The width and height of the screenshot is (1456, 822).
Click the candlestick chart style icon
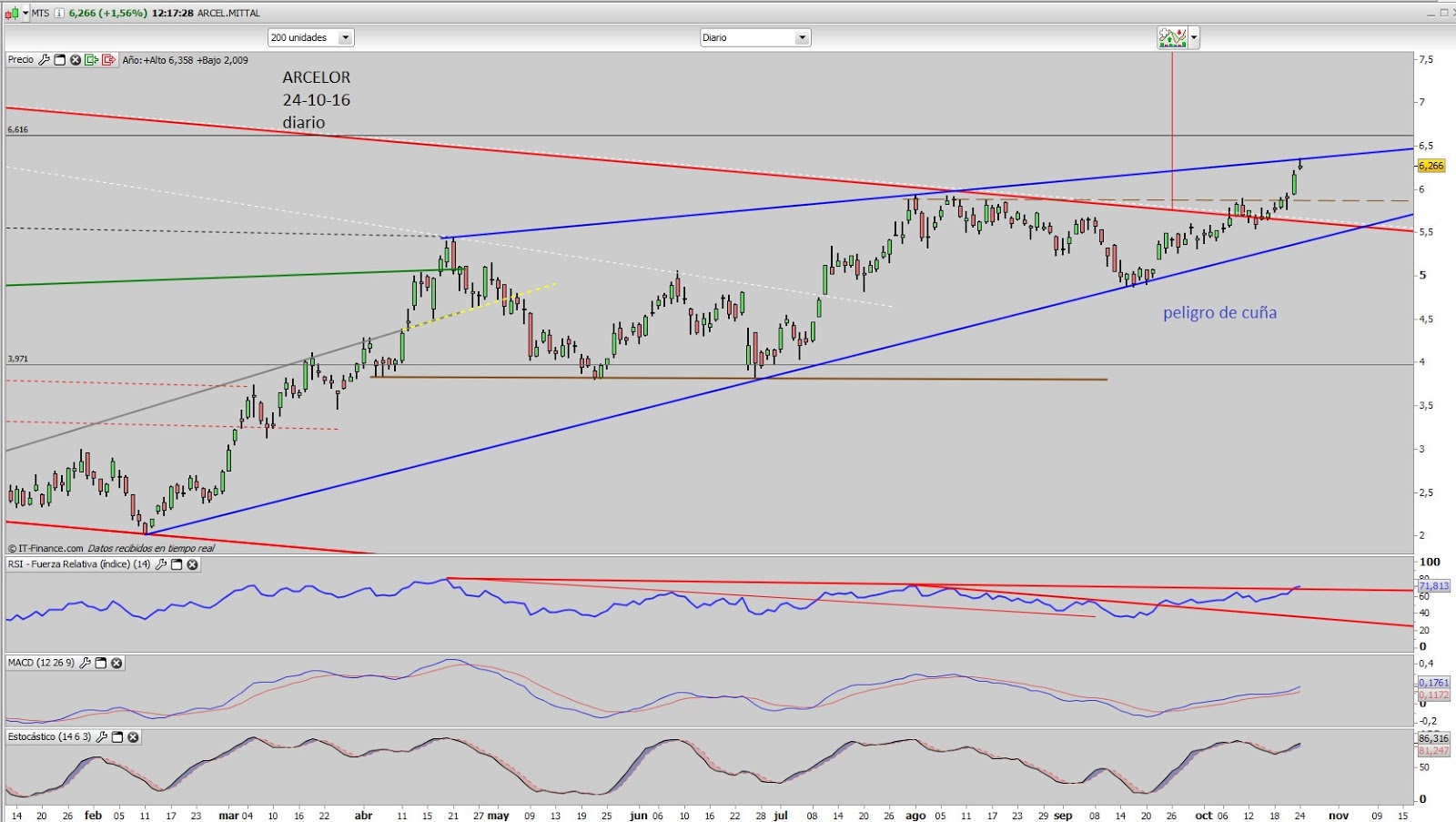click(12, 13)
